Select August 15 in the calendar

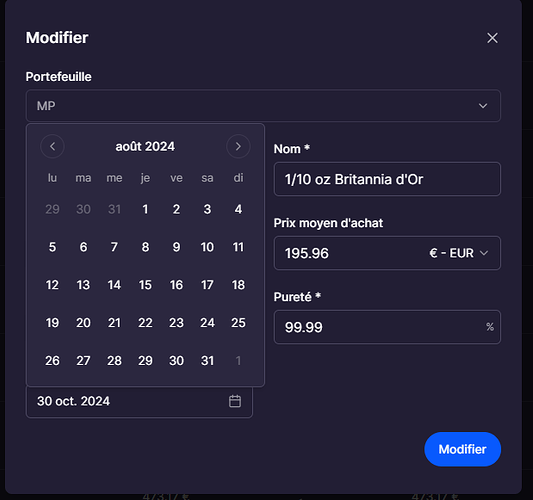coord(145,285)
